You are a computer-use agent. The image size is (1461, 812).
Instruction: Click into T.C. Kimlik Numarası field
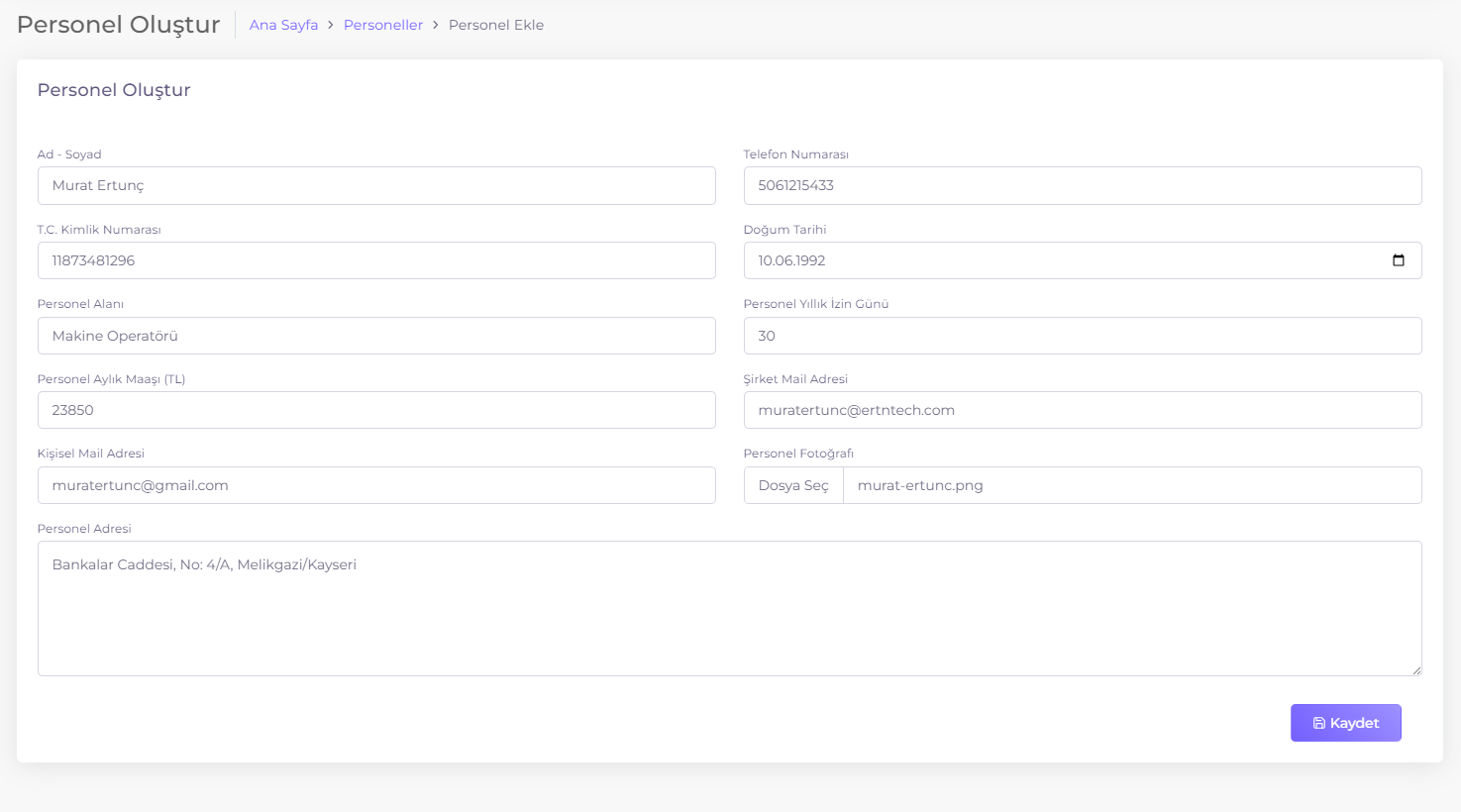(376, 260)
